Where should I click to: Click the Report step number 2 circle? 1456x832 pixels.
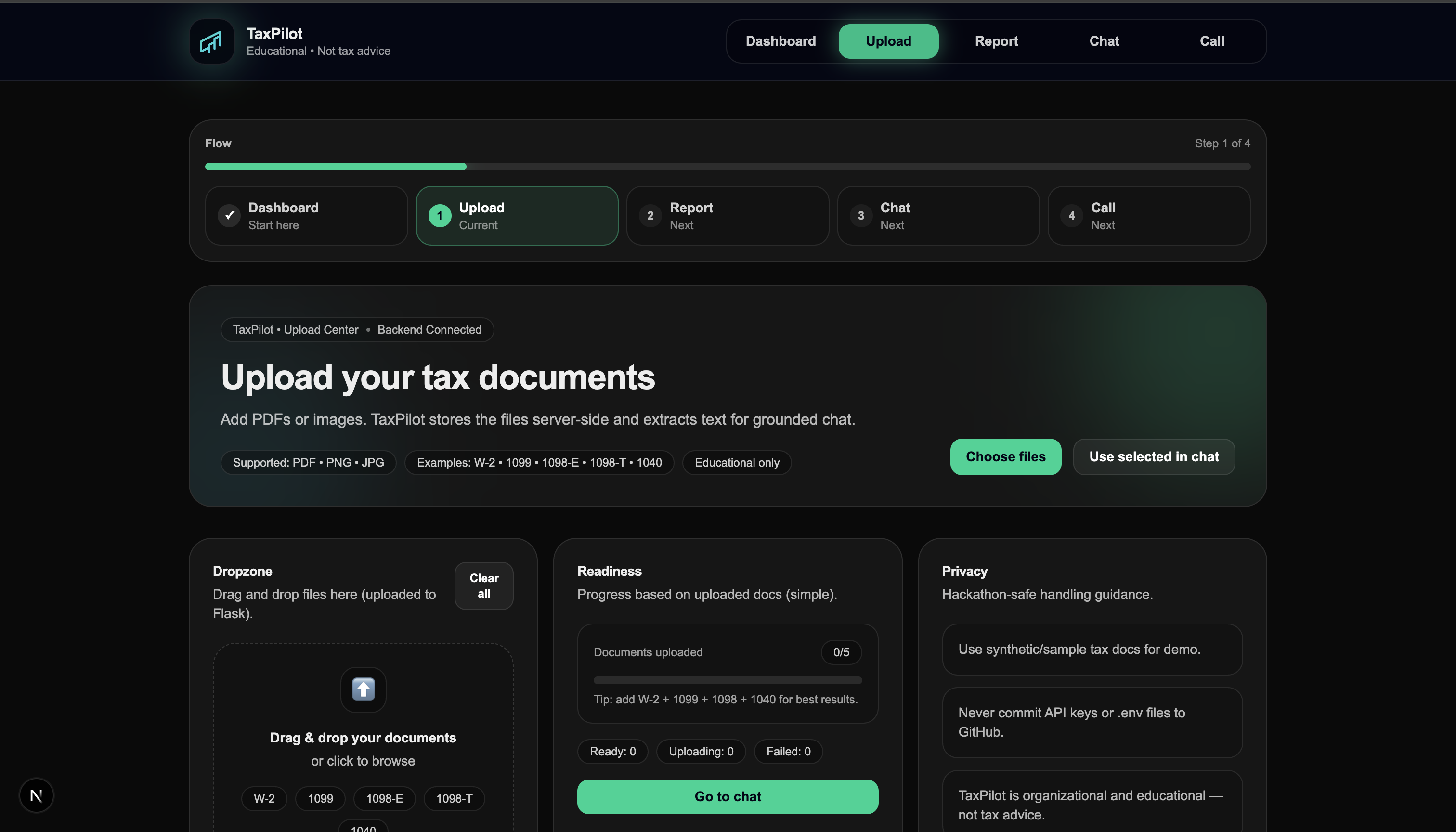(x=650, y=215)
